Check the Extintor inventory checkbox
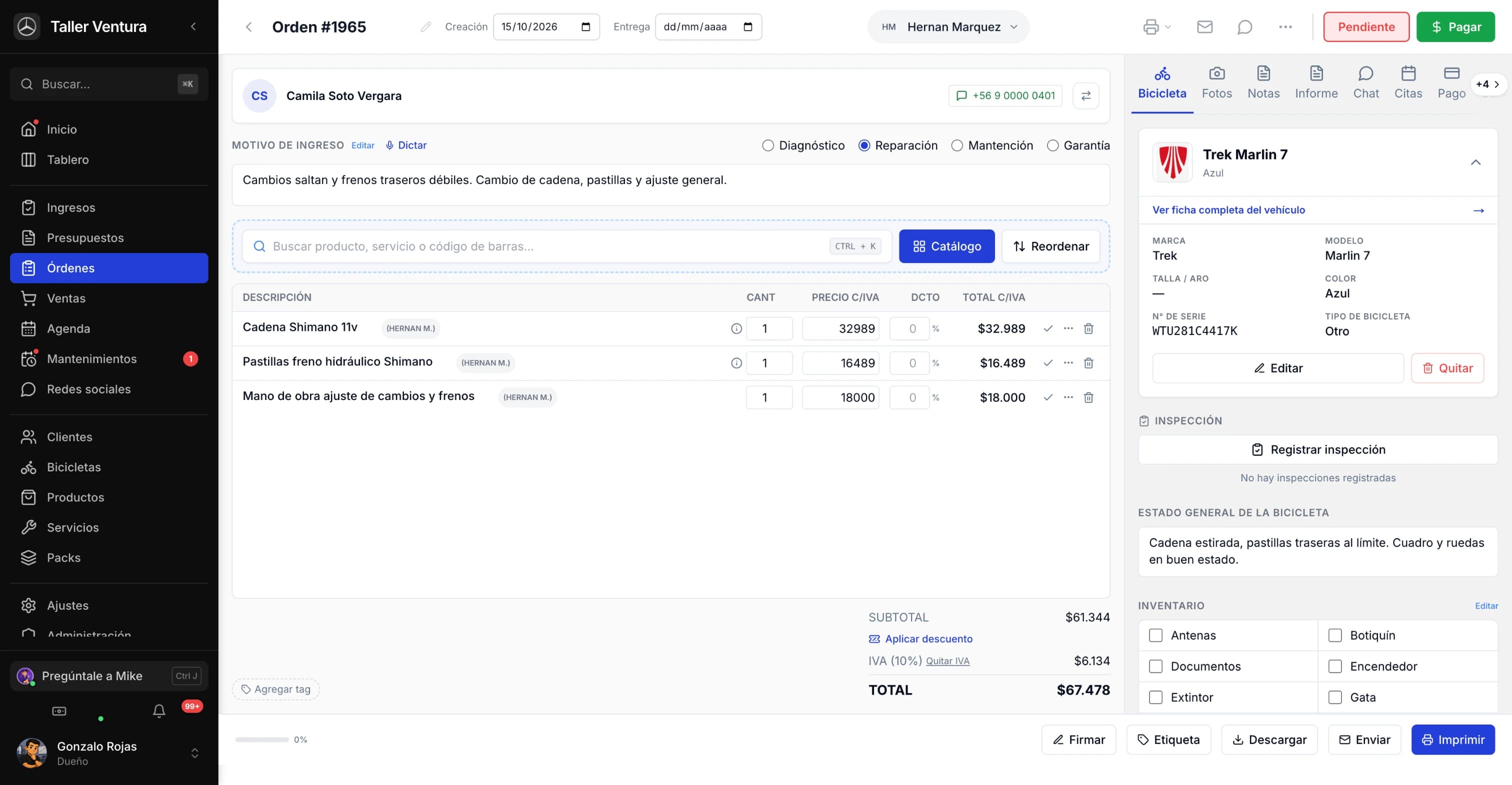The width and height of the screenshot is (1512, 785). click(1155, 697)
